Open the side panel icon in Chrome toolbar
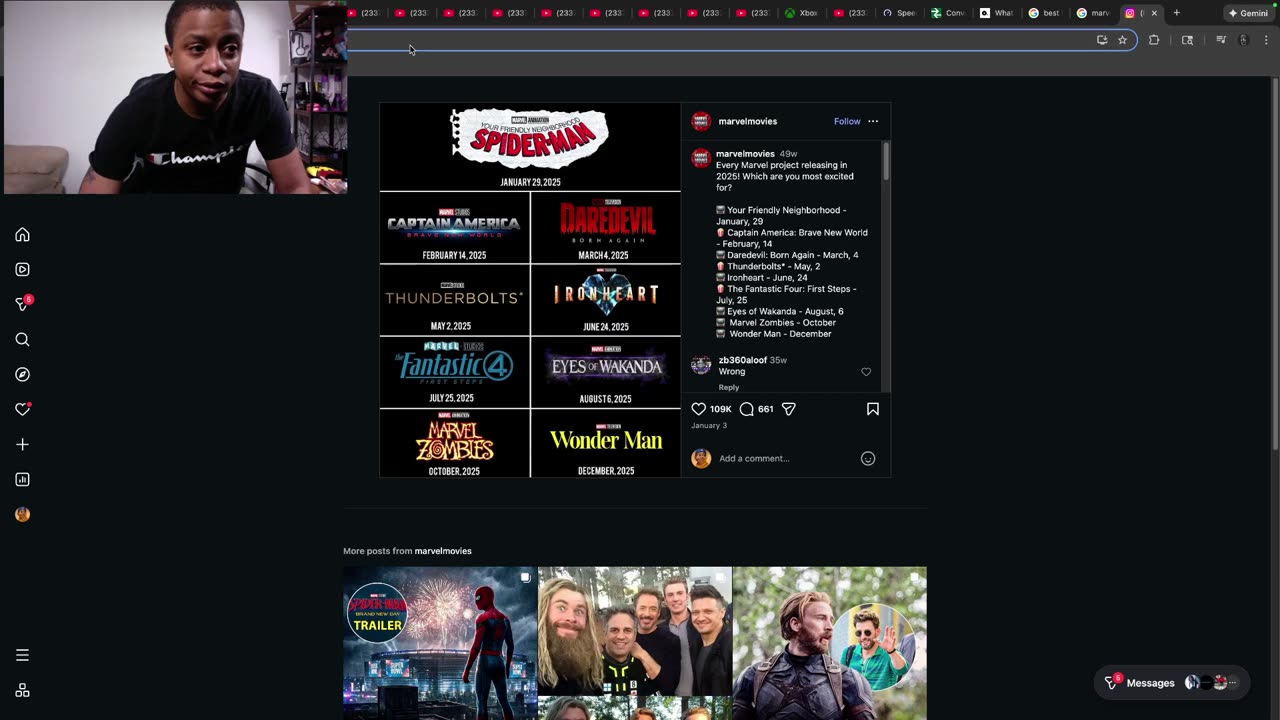Screen dimensions: 1280x720 point(1187,40)
